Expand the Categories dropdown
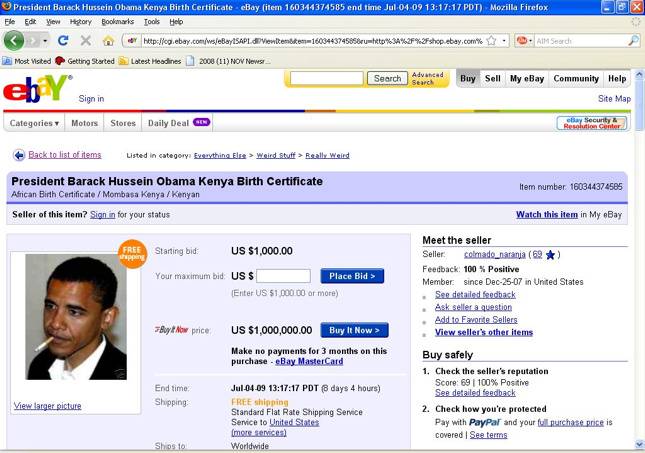The width and height of the screenshot is (645, 453). [x=34, y=123]
